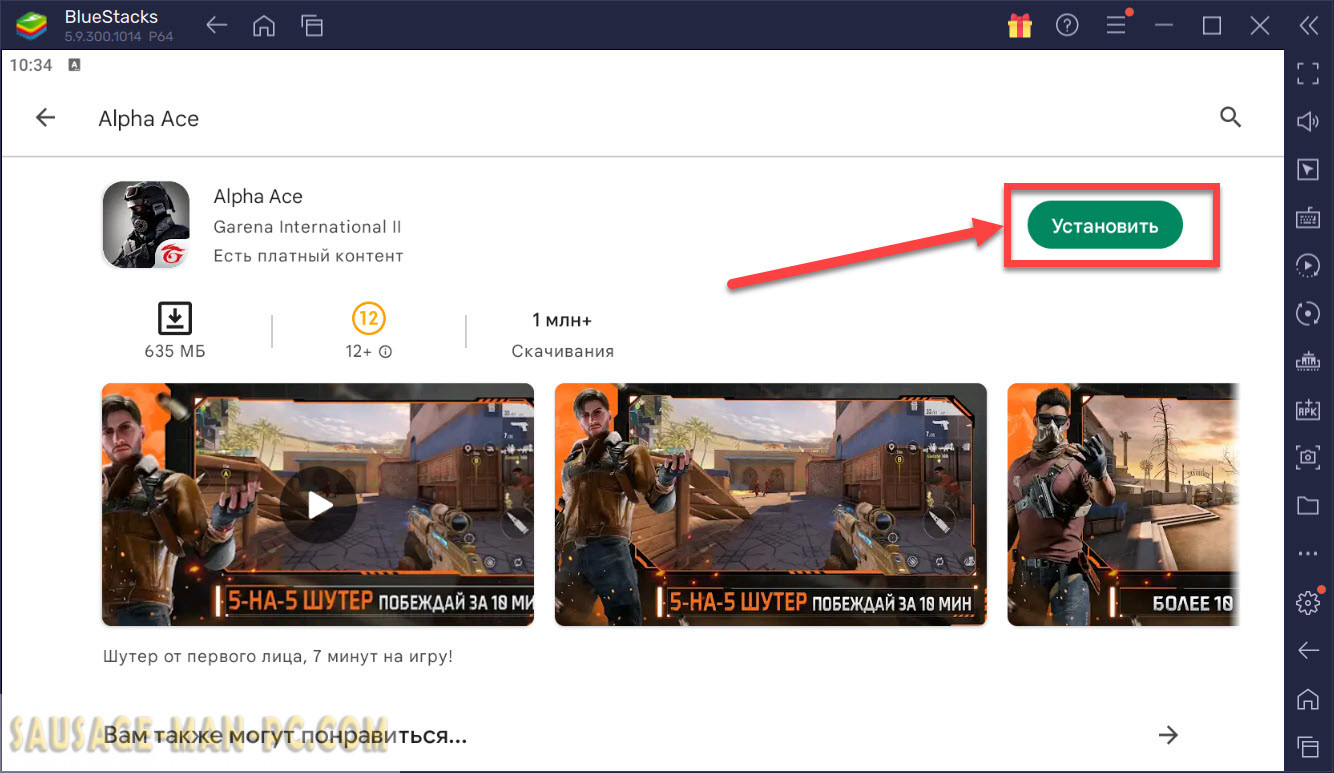Open the keyboard game controls icon
The width and height of the screenshot is (1334, 773).
(1308, 218)
